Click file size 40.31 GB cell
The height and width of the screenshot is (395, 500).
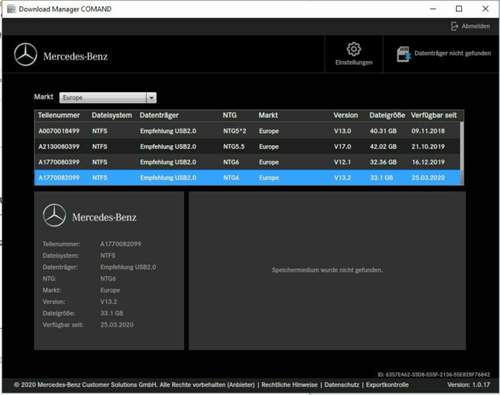pyautogui.click(x=383, y=131)
